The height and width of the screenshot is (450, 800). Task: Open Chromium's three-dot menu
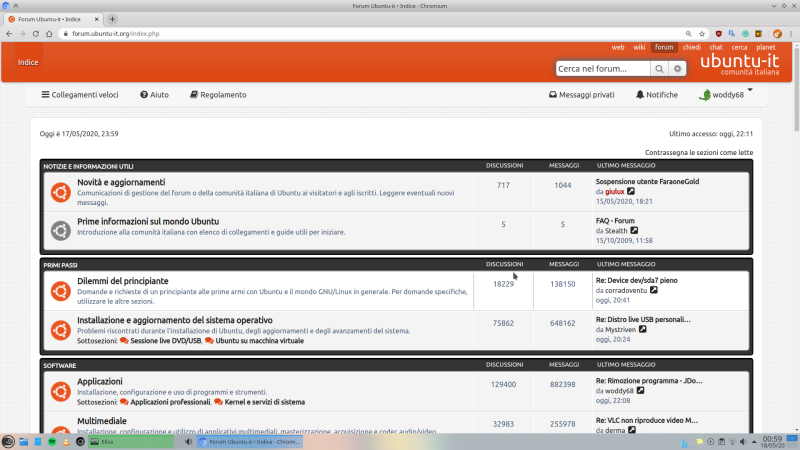[791, 34]
